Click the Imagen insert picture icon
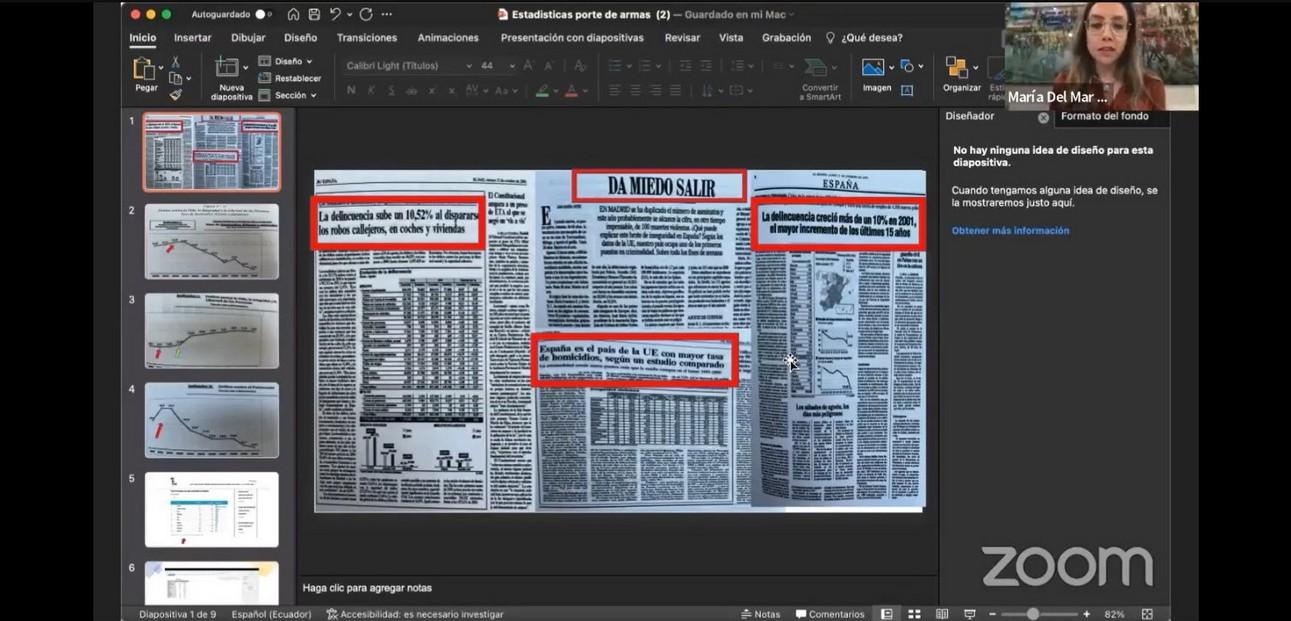1291x621 pixels. (x=873, y=68)
